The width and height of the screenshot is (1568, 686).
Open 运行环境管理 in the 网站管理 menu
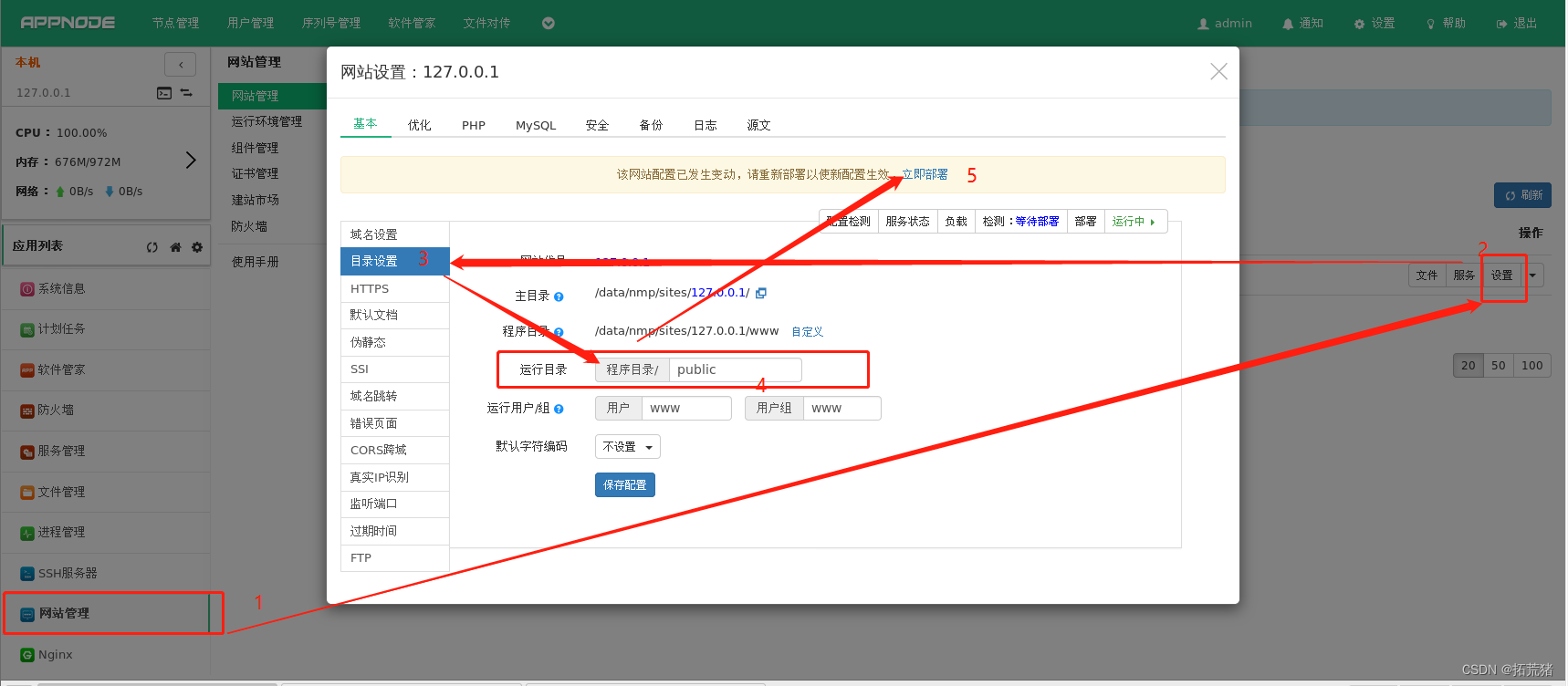tap(267, 121)
